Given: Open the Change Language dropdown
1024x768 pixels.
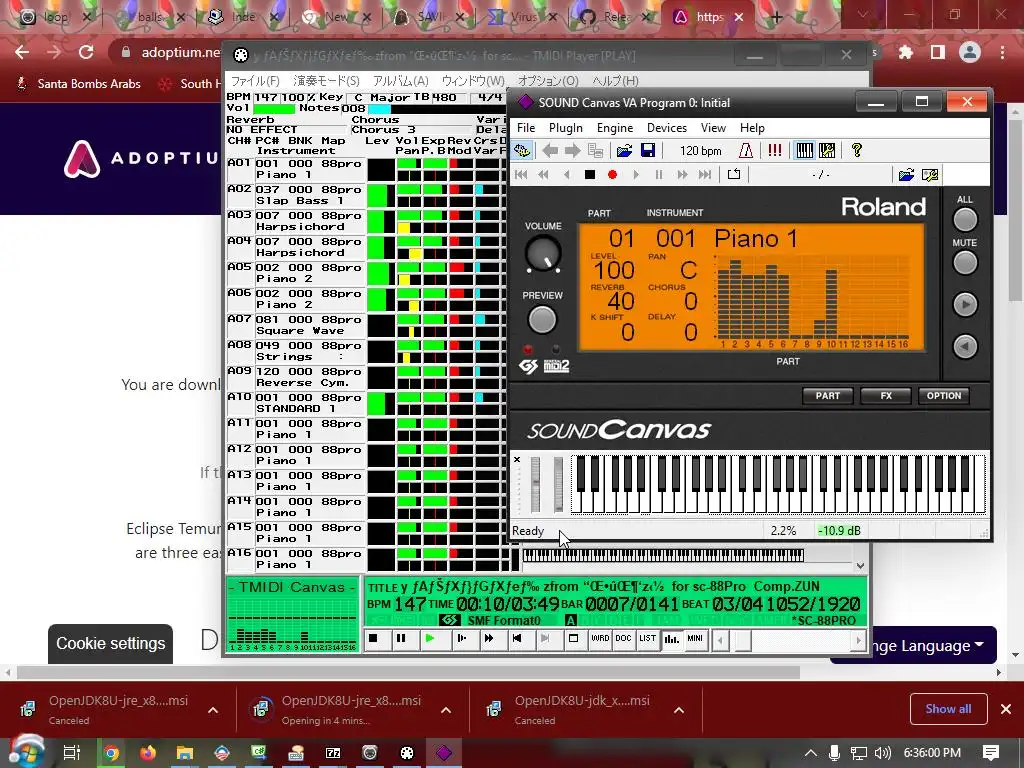Looking at the screenshot, I should click(912, 646).
